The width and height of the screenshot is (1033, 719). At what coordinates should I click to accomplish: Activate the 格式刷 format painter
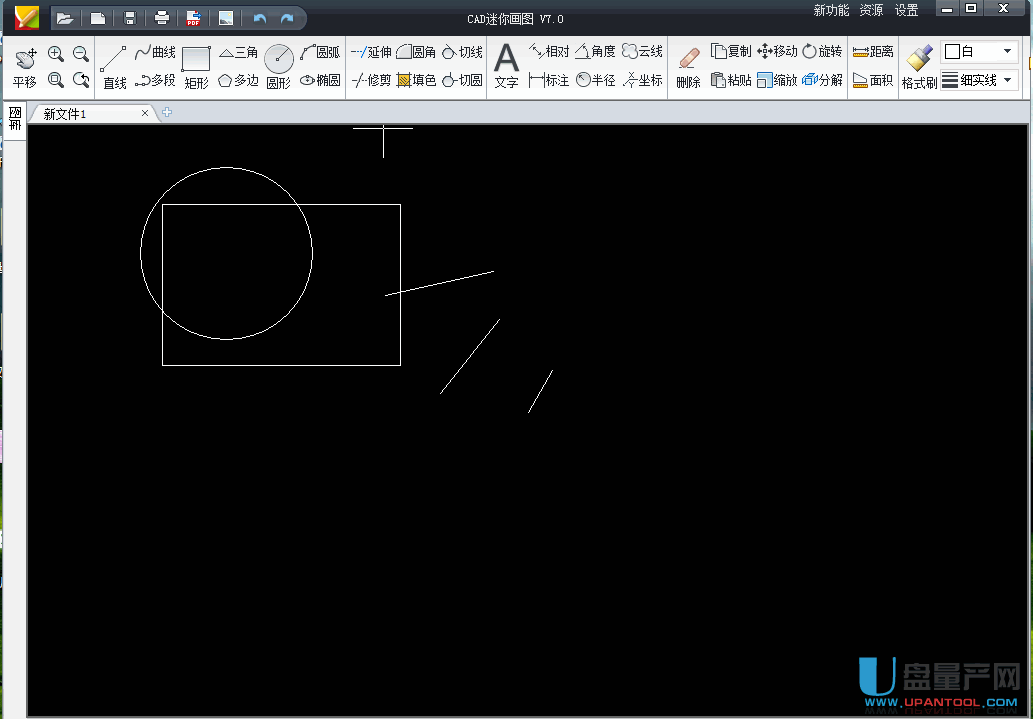(x=920, y=67)
